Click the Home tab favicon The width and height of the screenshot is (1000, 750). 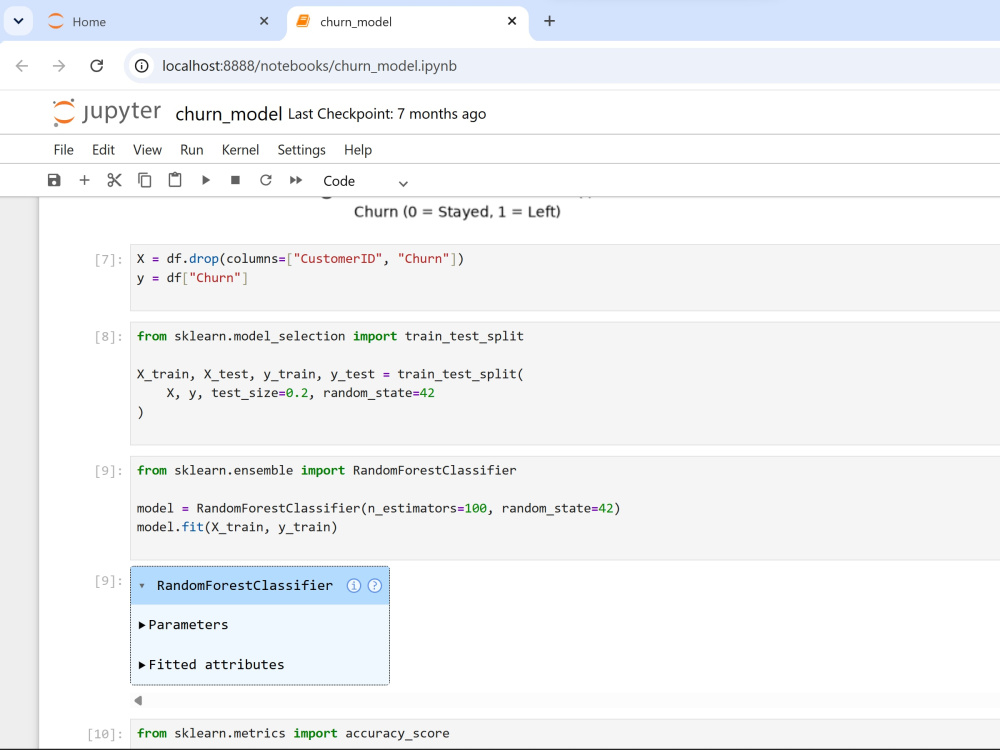56,21
